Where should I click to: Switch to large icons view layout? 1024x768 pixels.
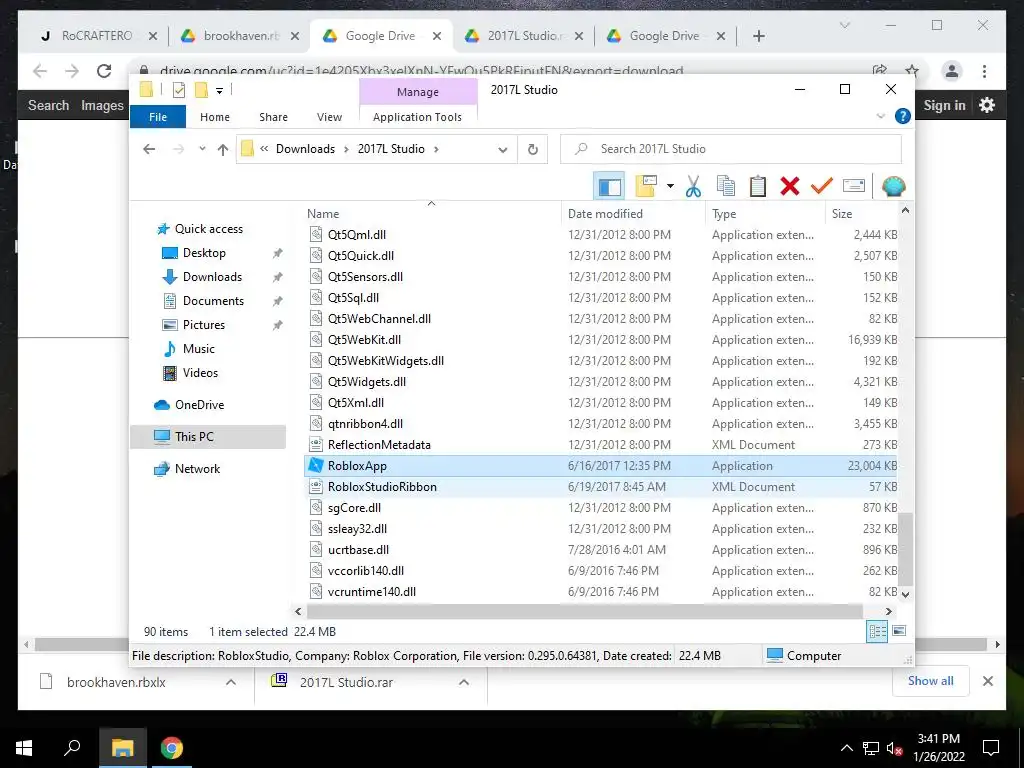pos(899,631)
